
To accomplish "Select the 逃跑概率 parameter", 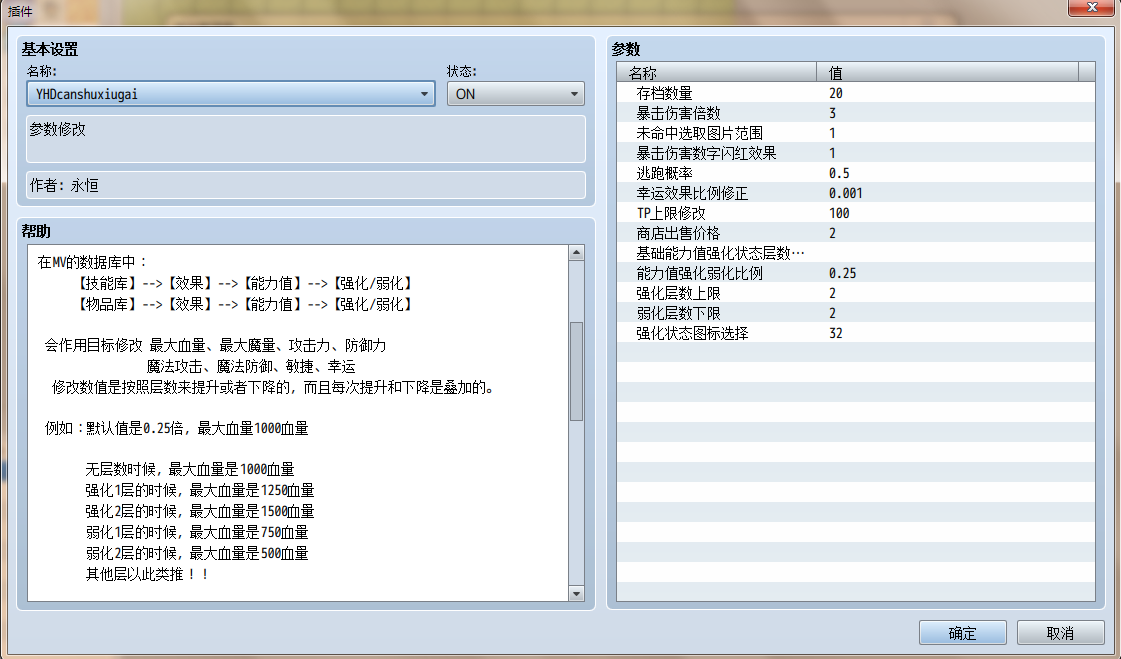I will (700, 173).
